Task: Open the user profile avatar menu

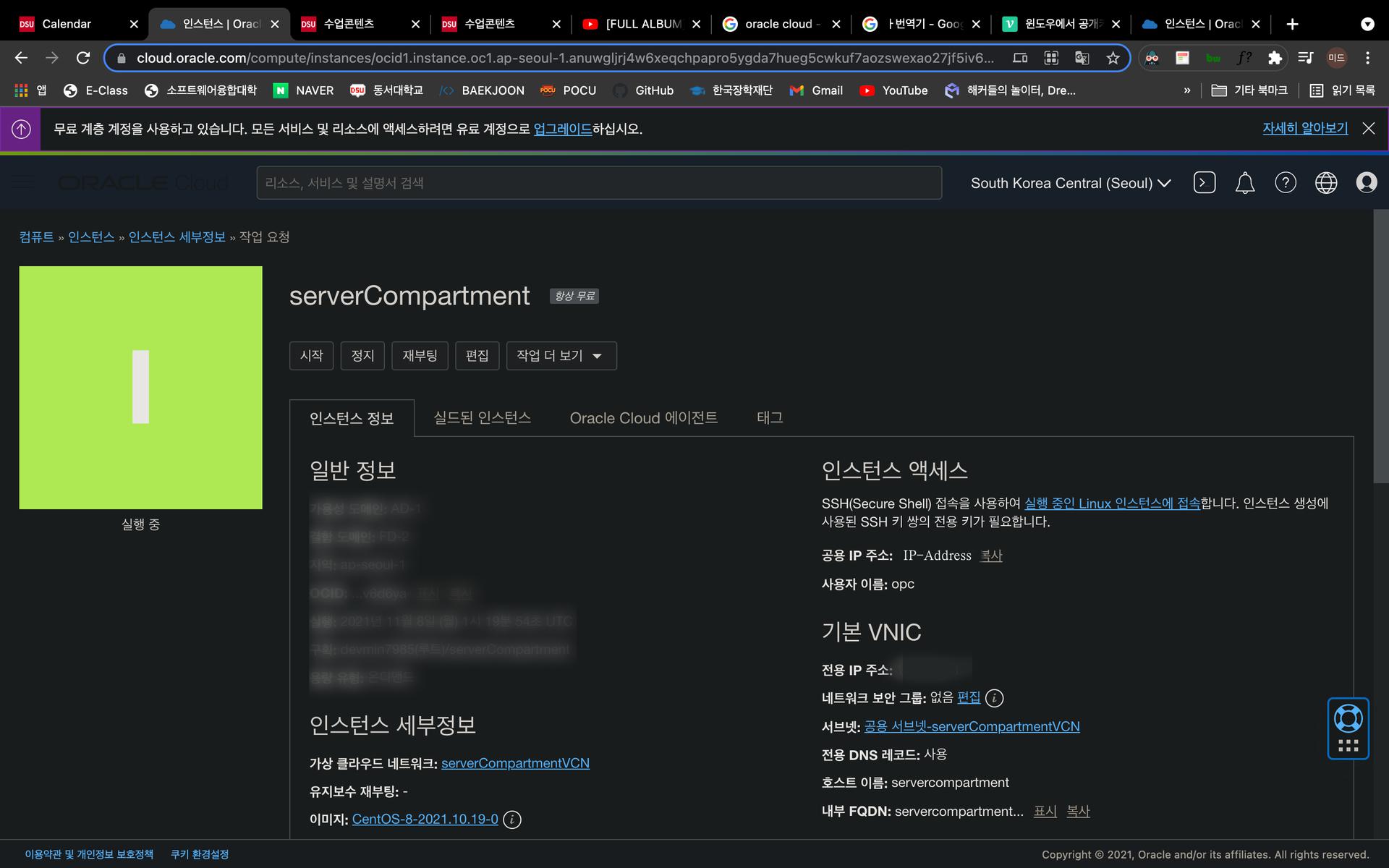Action: pos(1366,183)
